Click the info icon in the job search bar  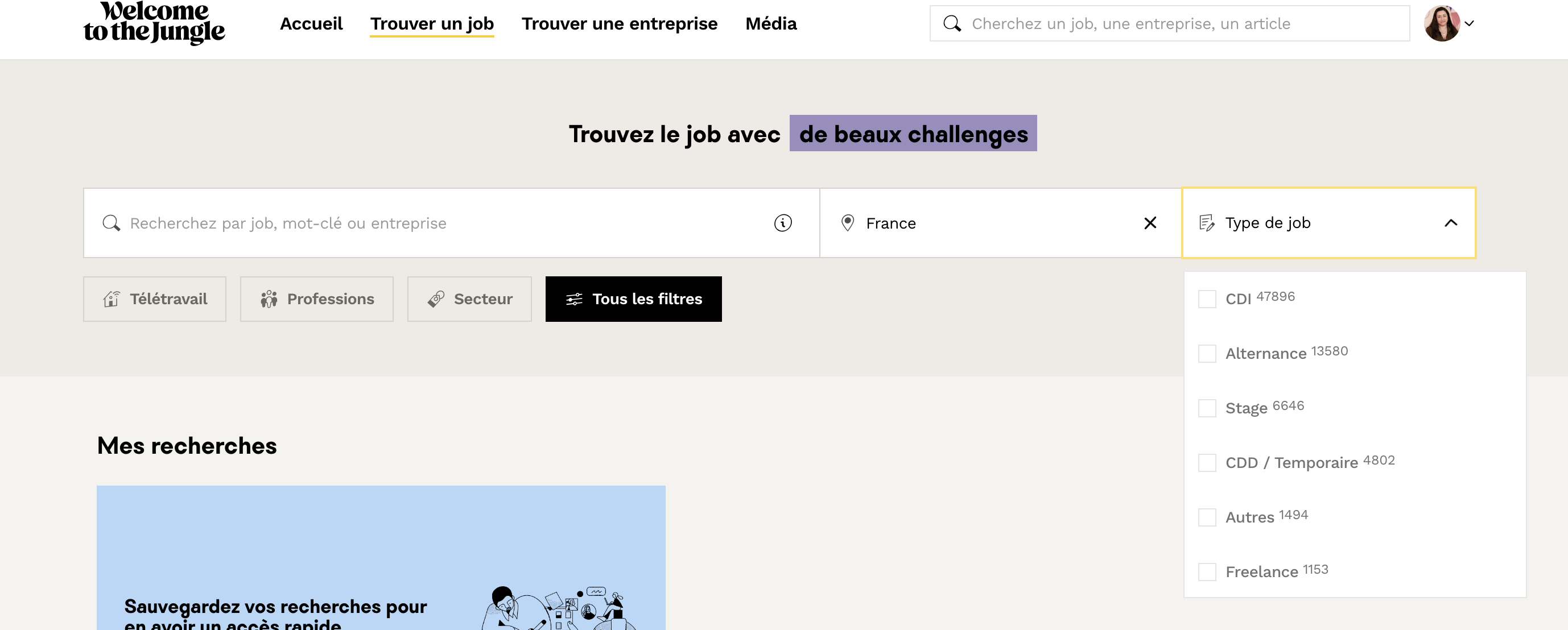click(x=783, y=223)
